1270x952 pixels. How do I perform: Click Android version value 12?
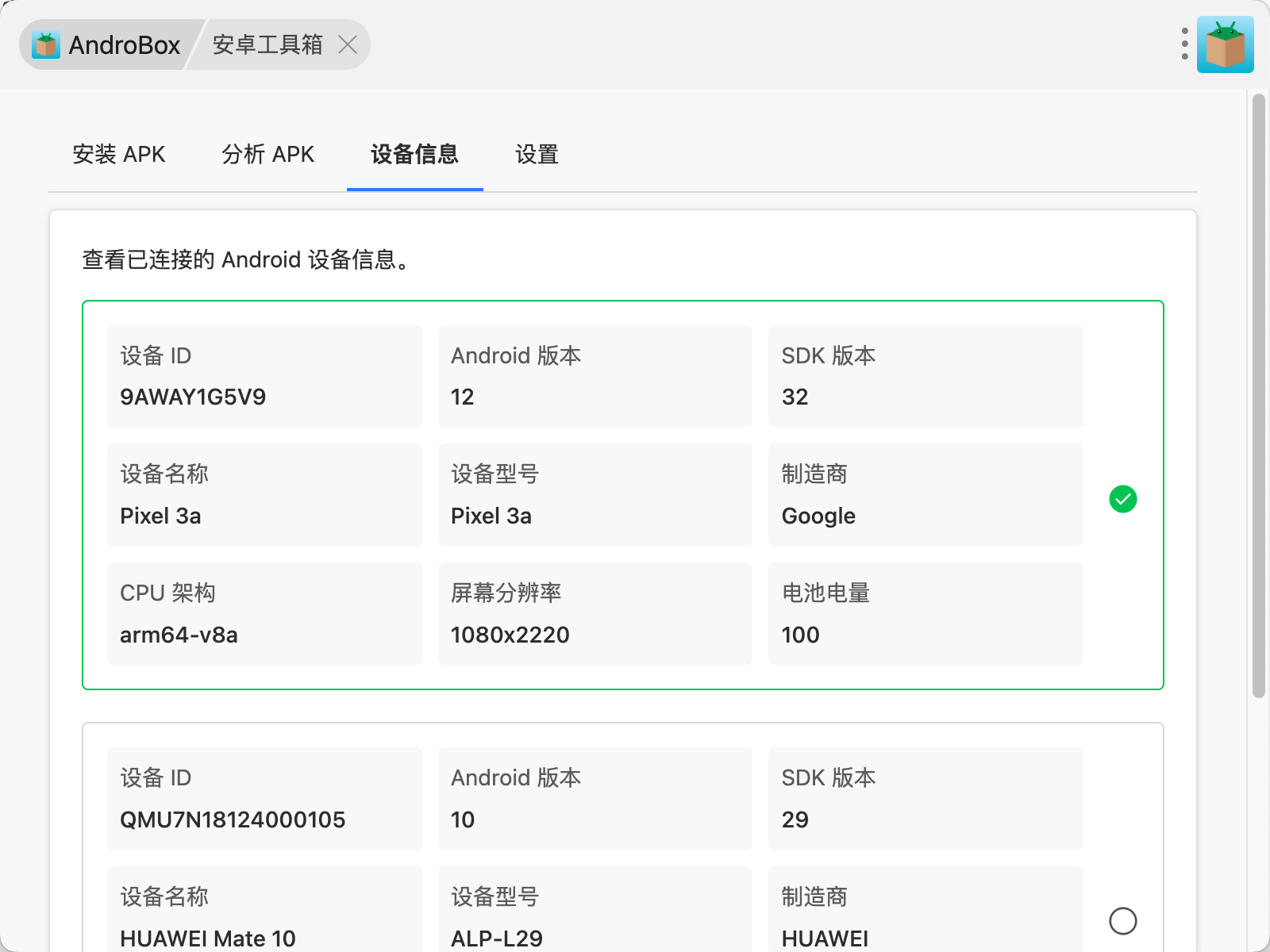[x=462, y=397]
